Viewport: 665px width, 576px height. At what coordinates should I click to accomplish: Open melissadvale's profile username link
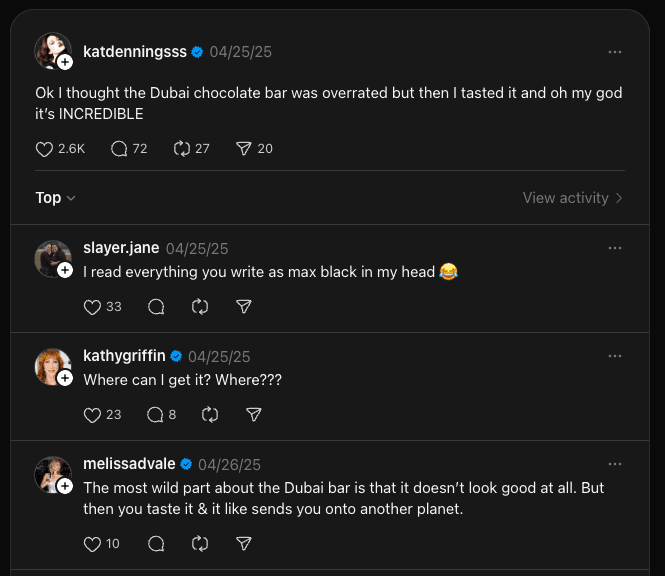pos(129,464)
